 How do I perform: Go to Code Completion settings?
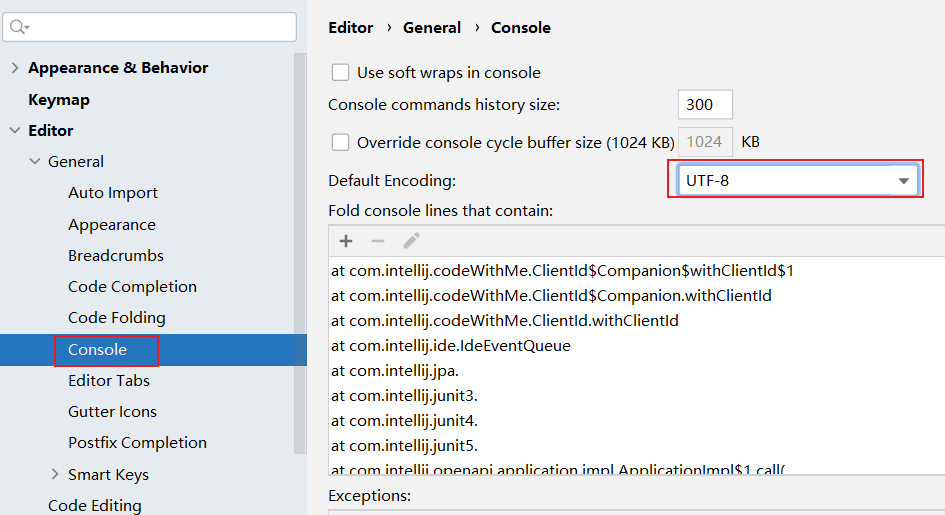tap(133, 287)
